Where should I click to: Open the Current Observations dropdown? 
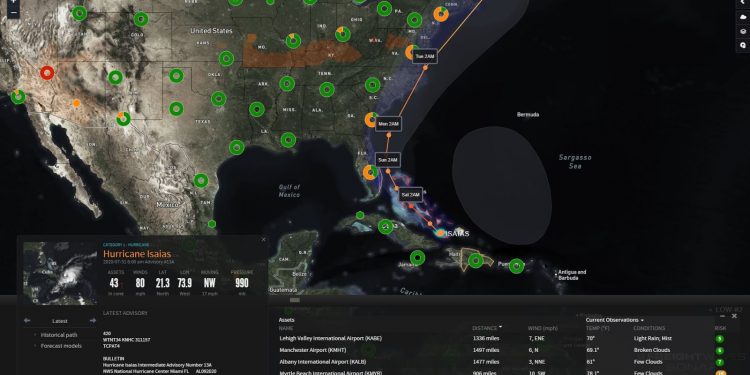[614, 320]
